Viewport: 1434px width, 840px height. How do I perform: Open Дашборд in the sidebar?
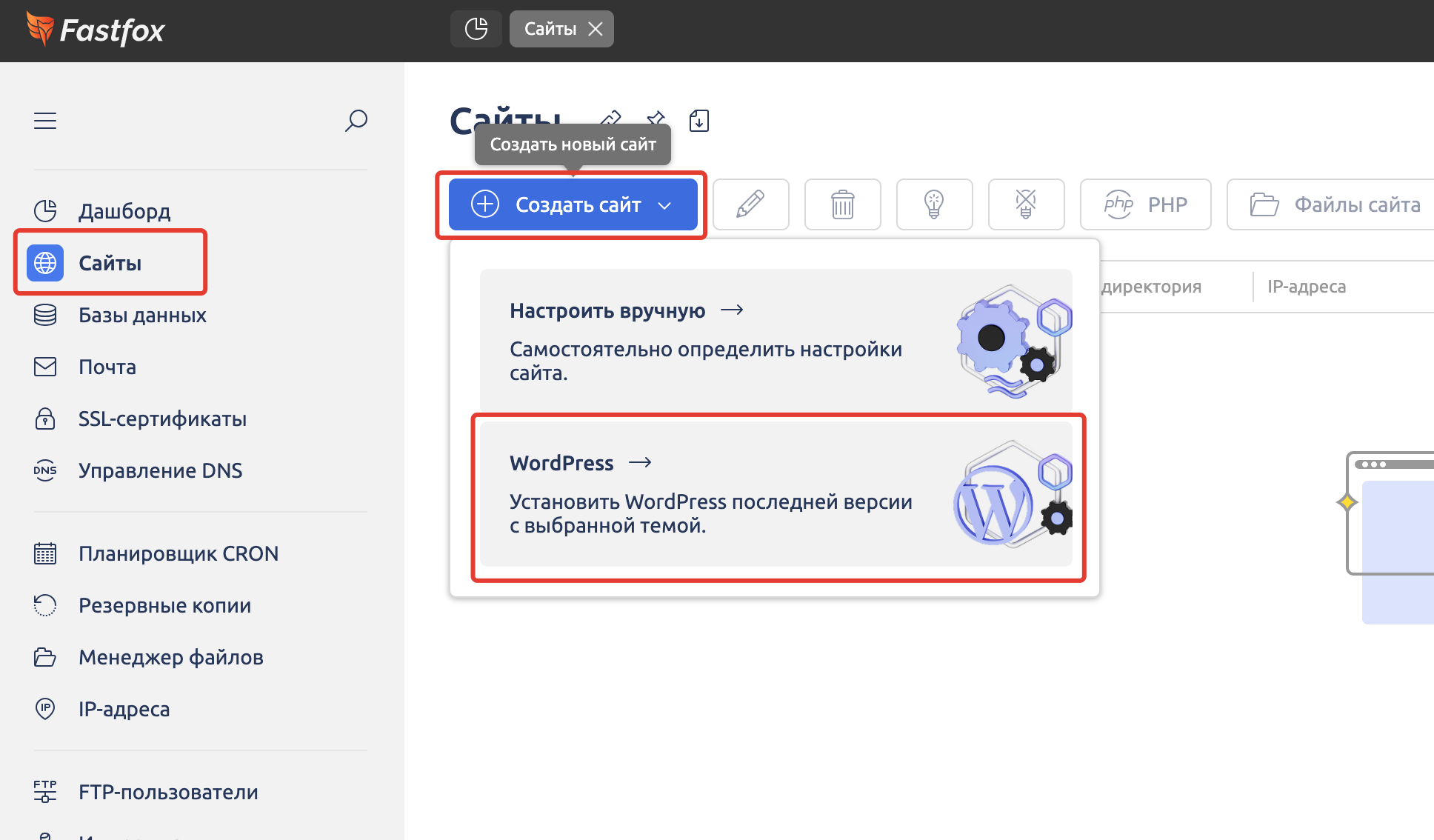coord(124,211)
